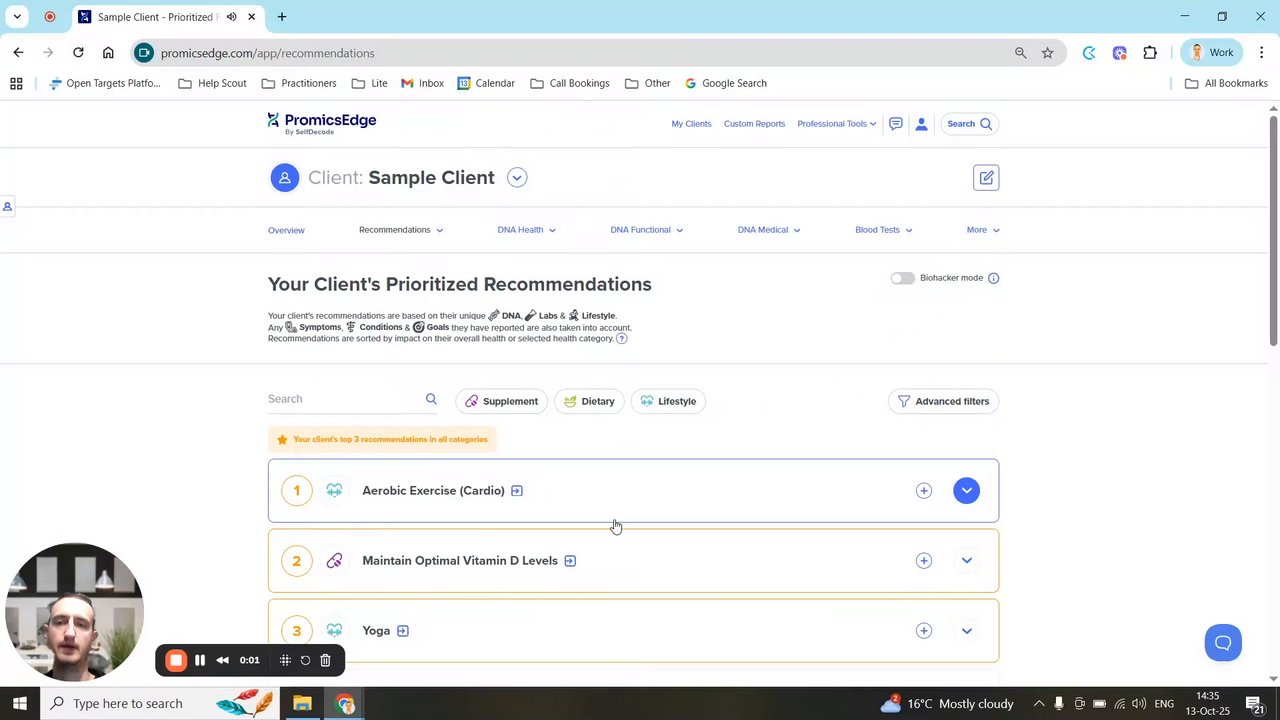
Task: Open Advanced filters
Action: tap(943, 401)
